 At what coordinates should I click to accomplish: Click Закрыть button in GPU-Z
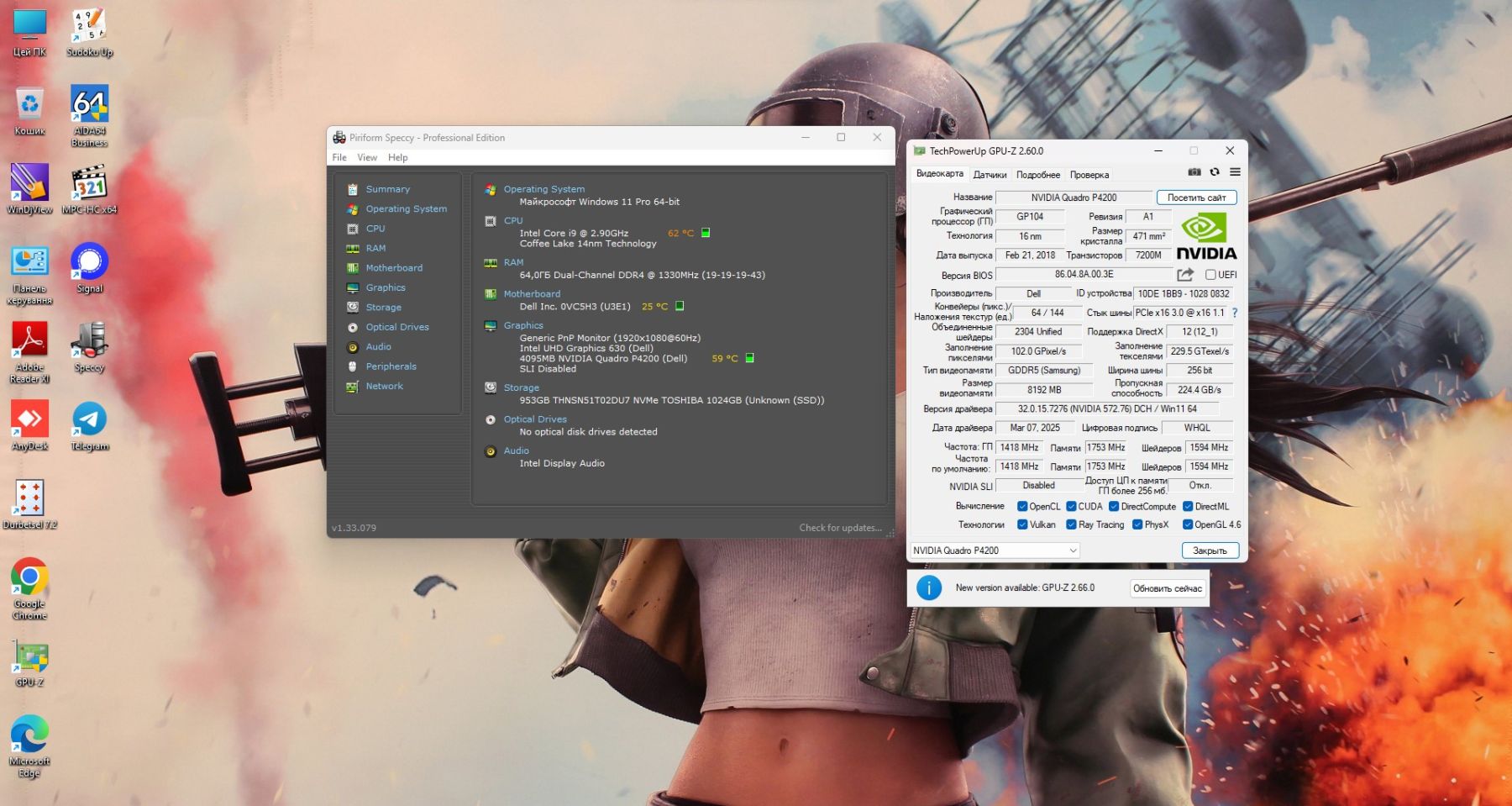coord(1210,551)
